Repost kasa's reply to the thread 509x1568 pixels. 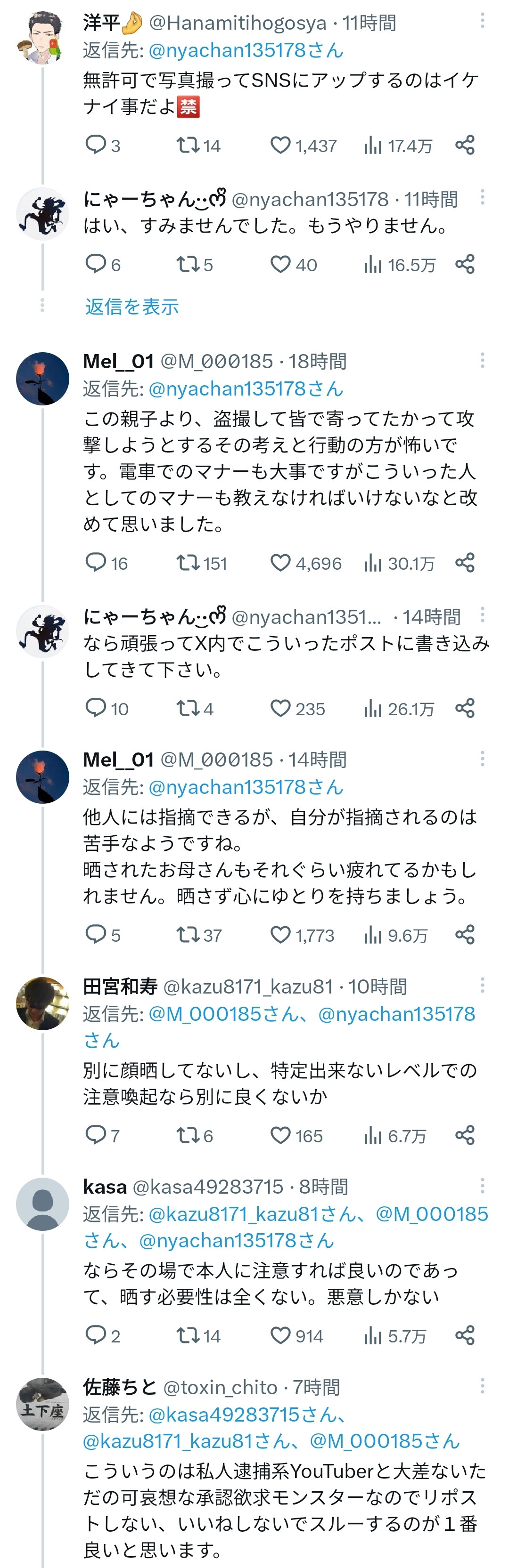point(187,1335)
